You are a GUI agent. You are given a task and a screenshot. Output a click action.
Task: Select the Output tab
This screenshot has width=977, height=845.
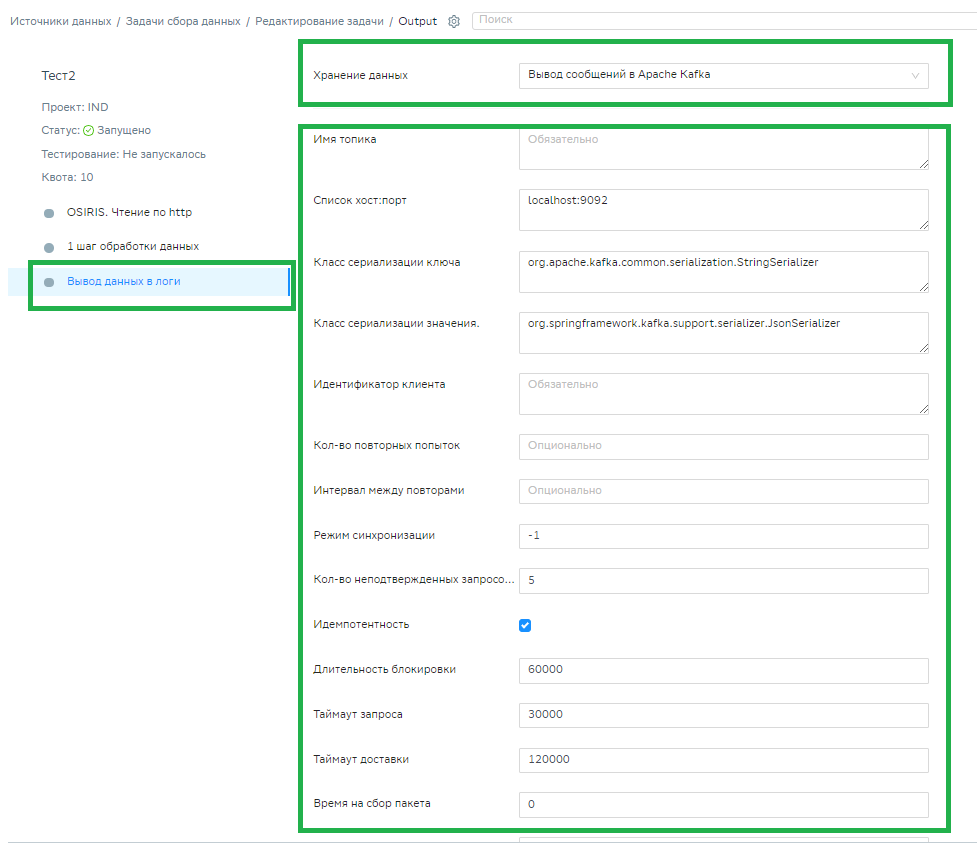[x=419, y=20]
